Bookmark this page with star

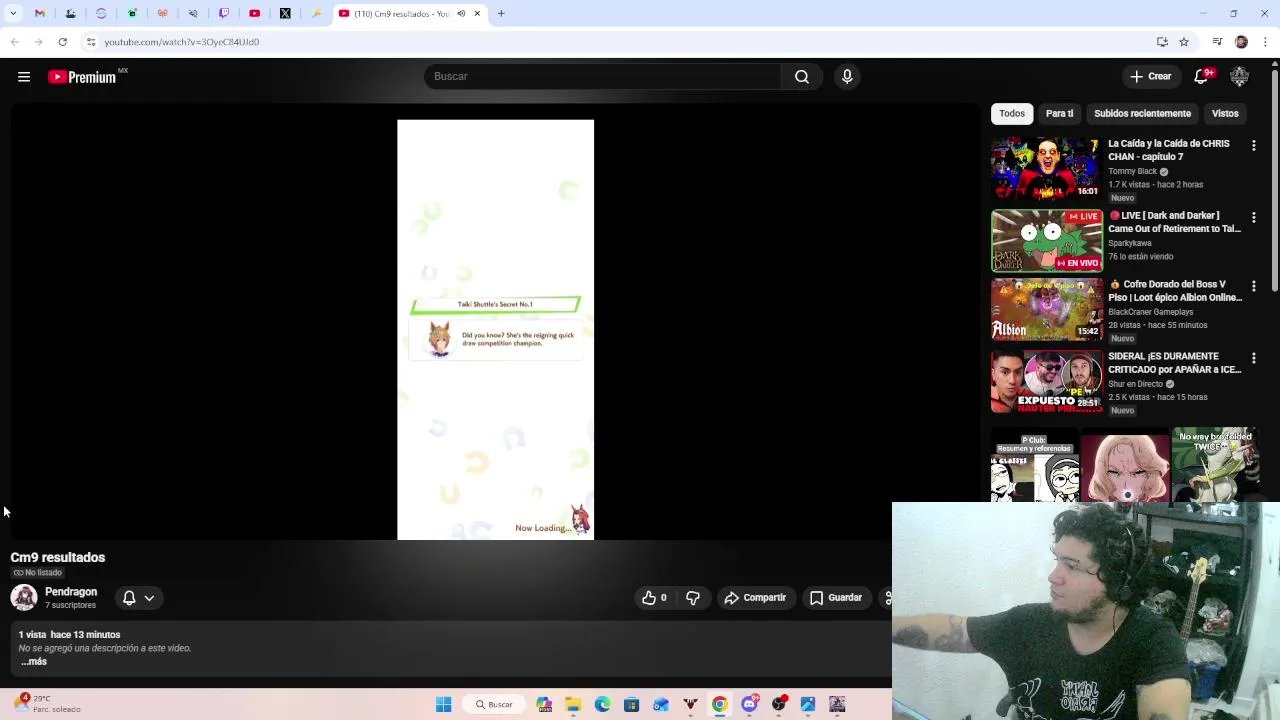tap(1184, 42)
